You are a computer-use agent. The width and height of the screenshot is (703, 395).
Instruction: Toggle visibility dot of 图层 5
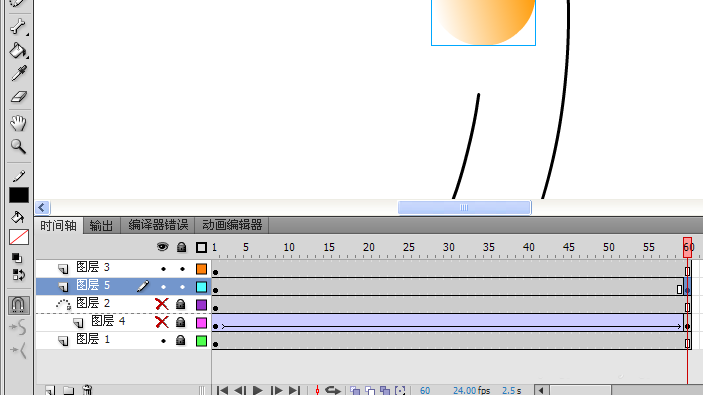163,287
